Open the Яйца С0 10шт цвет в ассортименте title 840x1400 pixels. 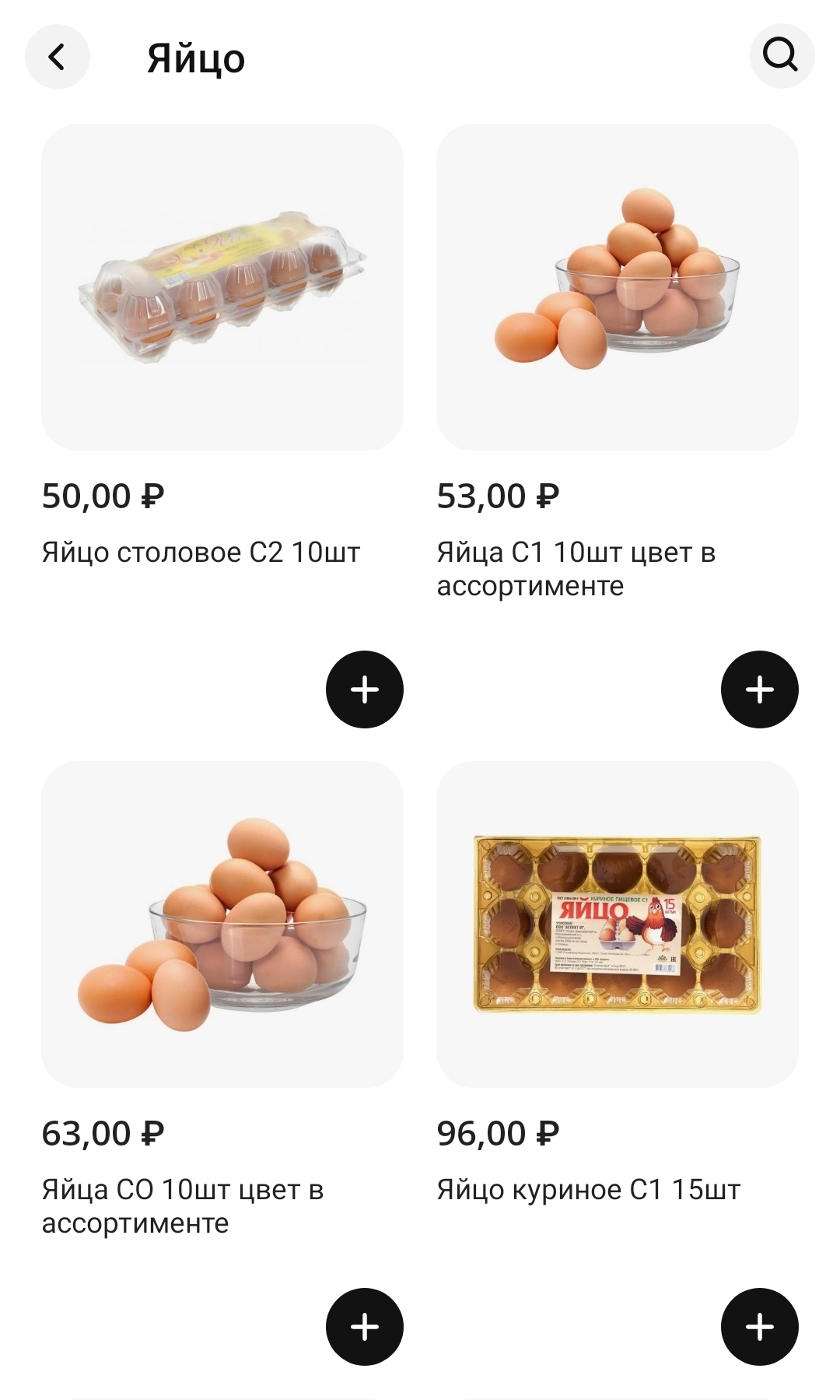[182, 1206]
